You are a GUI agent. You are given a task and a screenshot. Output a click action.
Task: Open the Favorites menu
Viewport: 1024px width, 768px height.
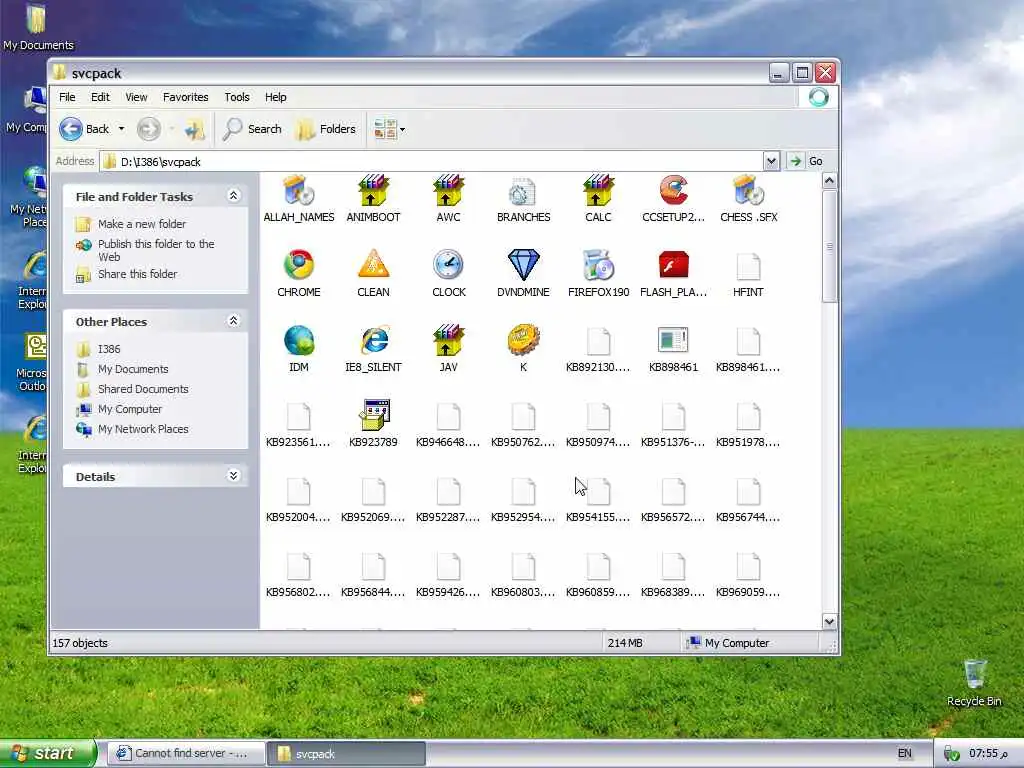[185, 97]
